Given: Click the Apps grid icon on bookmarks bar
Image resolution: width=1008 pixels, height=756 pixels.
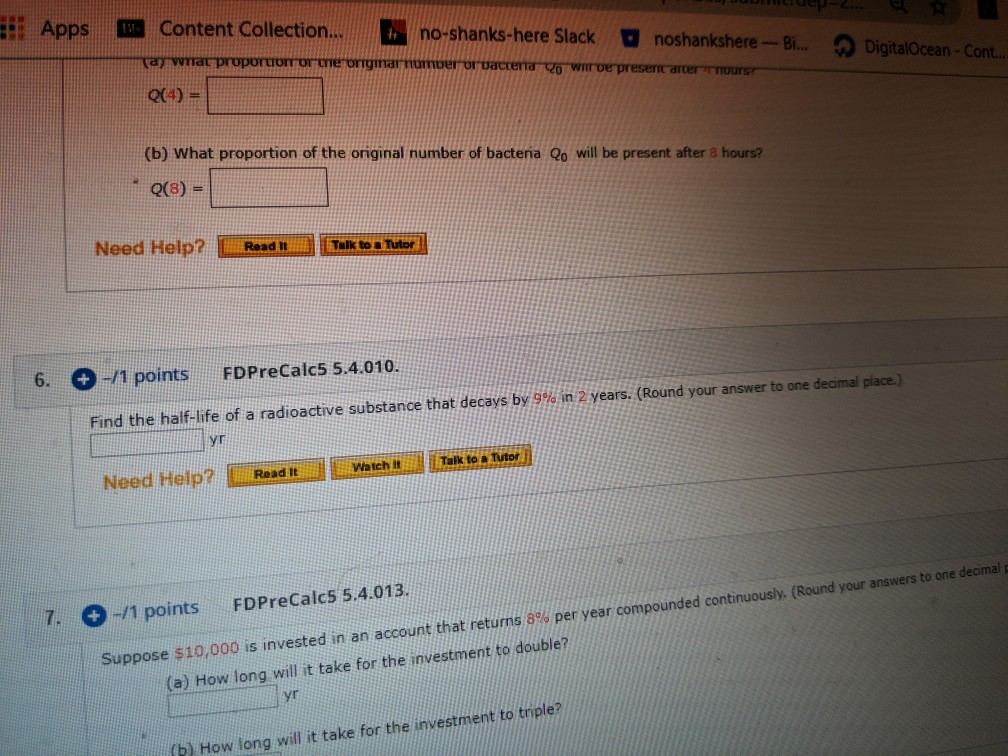Looking at the screenshot, I should pos(12,28).
